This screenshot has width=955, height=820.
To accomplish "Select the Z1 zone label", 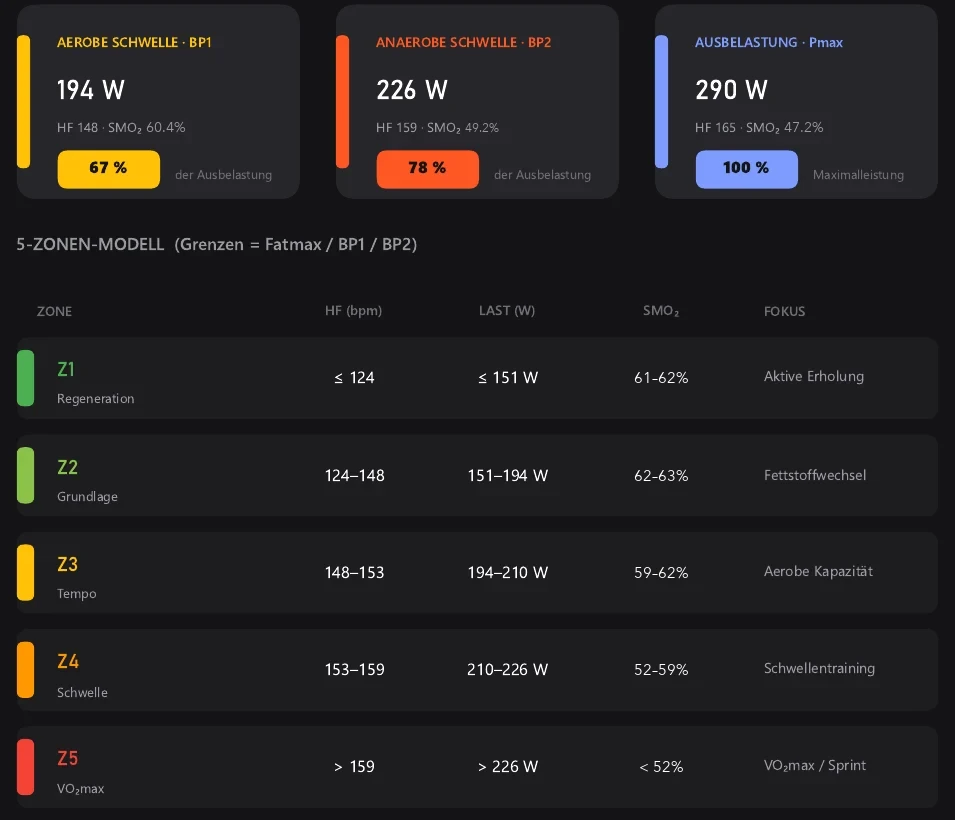I will click(x=66, y=369).
